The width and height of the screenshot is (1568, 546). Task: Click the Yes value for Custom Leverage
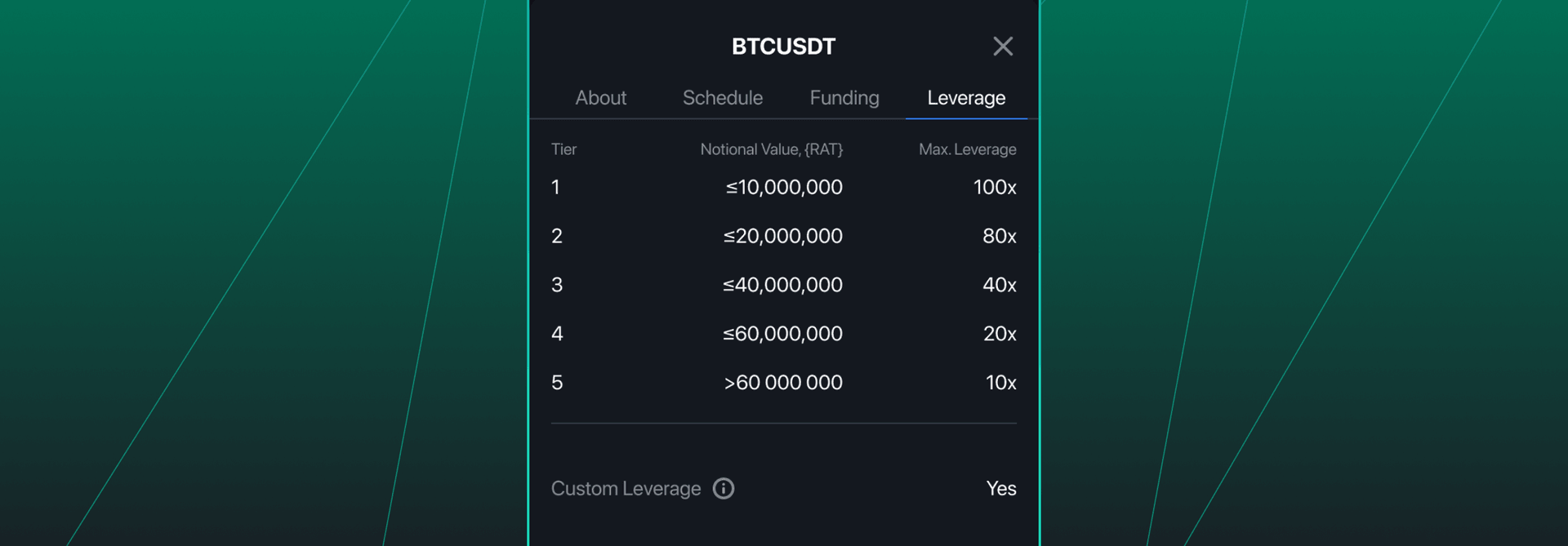coord(1000,488)
